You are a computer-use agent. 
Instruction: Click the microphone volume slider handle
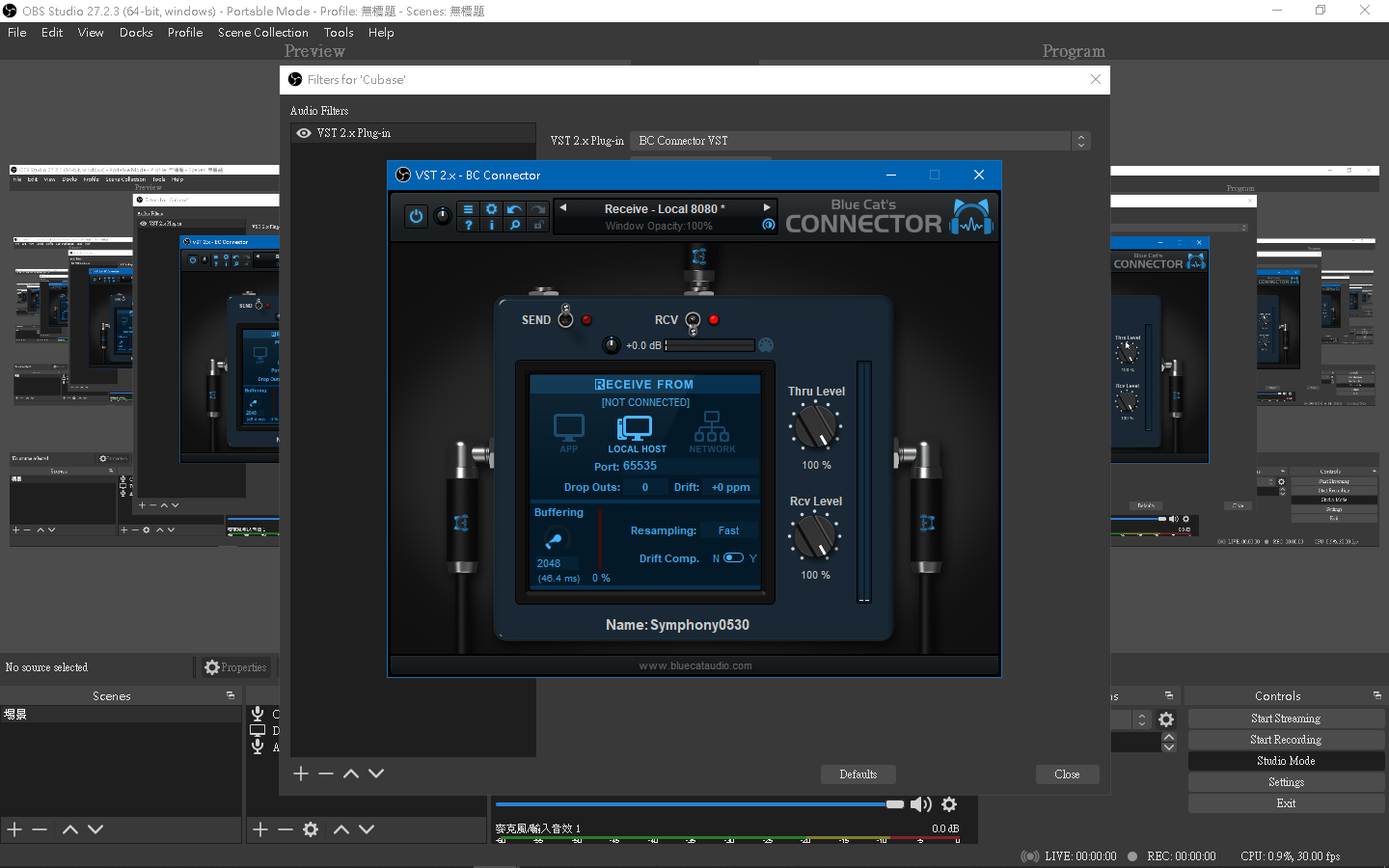point(895,804)
